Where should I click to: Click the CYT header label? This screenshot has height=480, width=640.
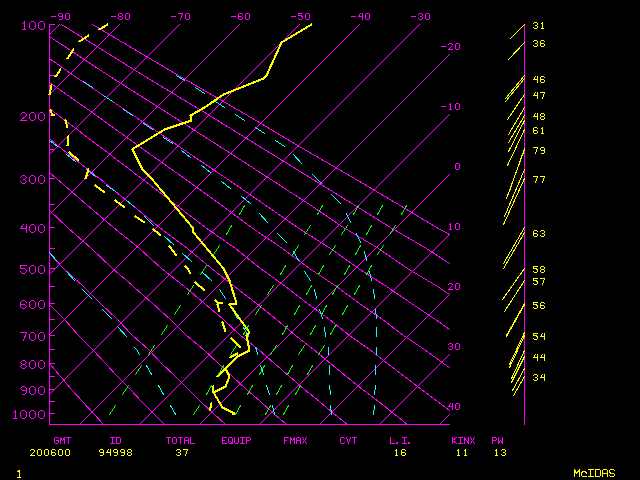pos(348,440)
